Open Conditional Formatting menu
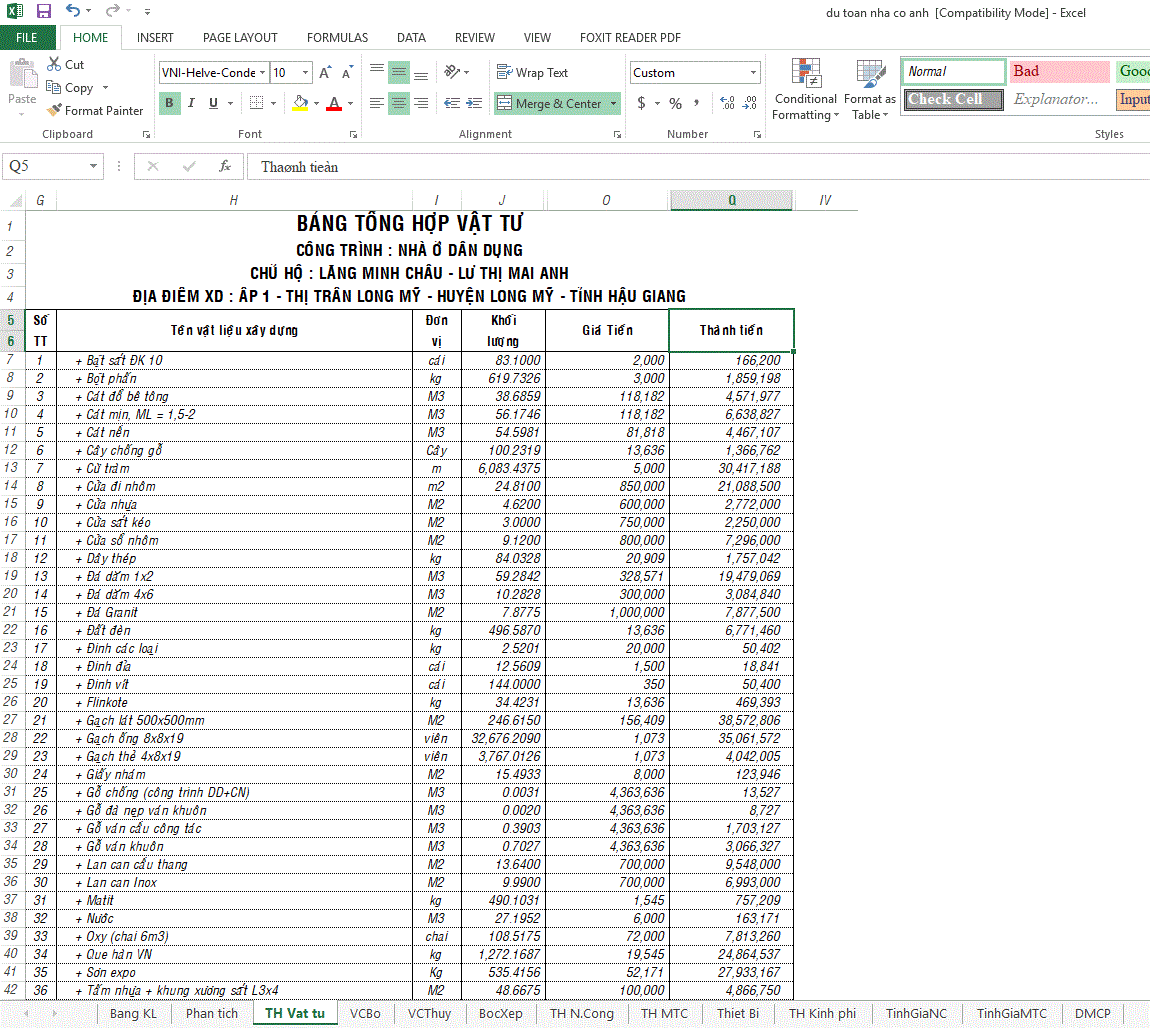This screenshot has height=1028, width=1150. (x=805, y=89)
